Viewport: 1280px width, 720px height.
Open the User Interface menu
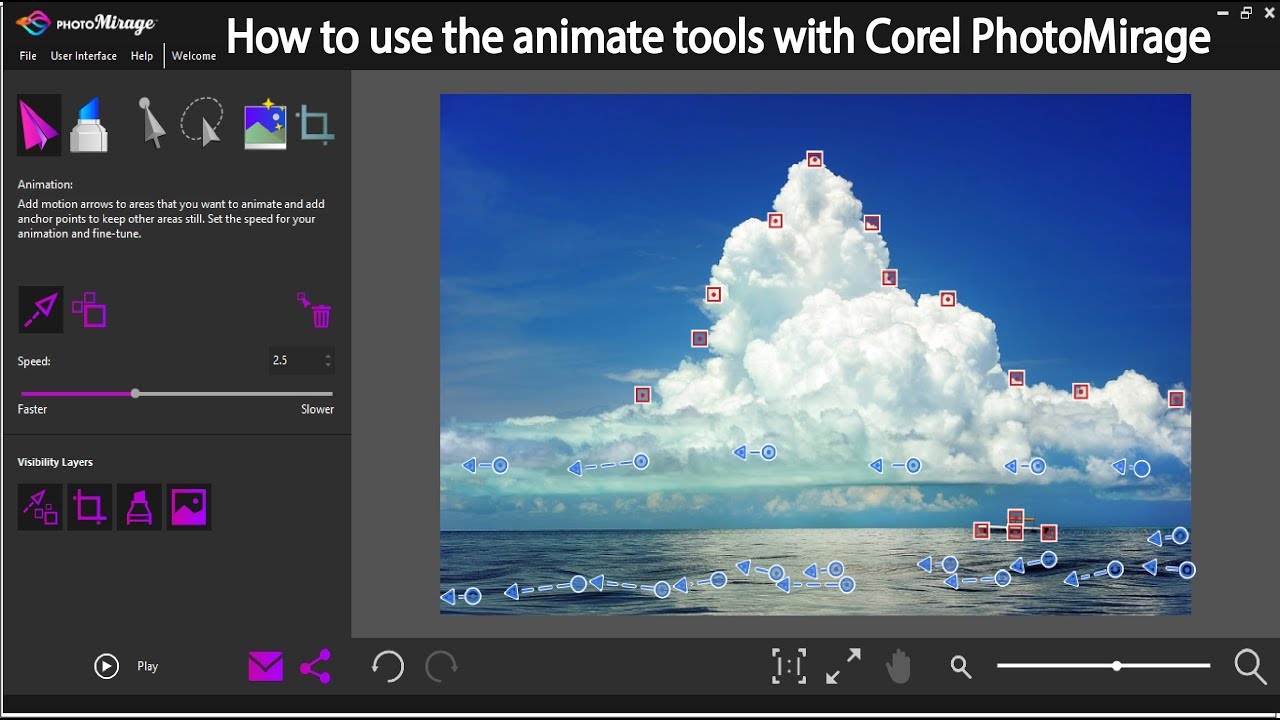tap(84, 56)
